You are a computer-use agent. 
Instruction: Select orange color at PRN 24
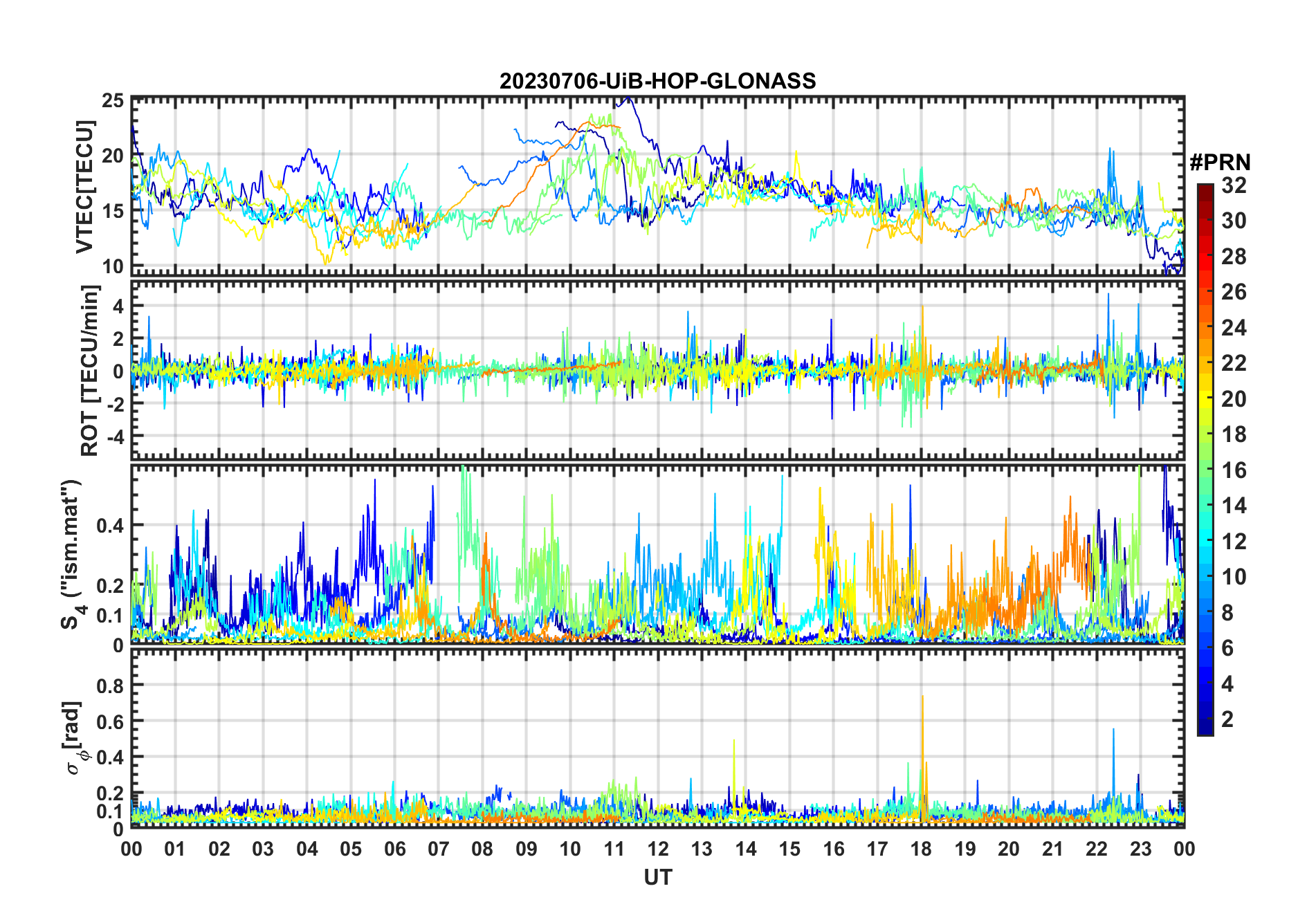1205,327
